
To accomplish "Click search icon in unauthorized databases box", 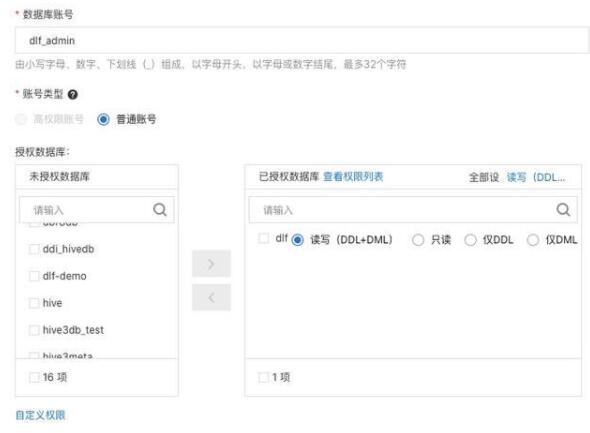I will (160, 210).
